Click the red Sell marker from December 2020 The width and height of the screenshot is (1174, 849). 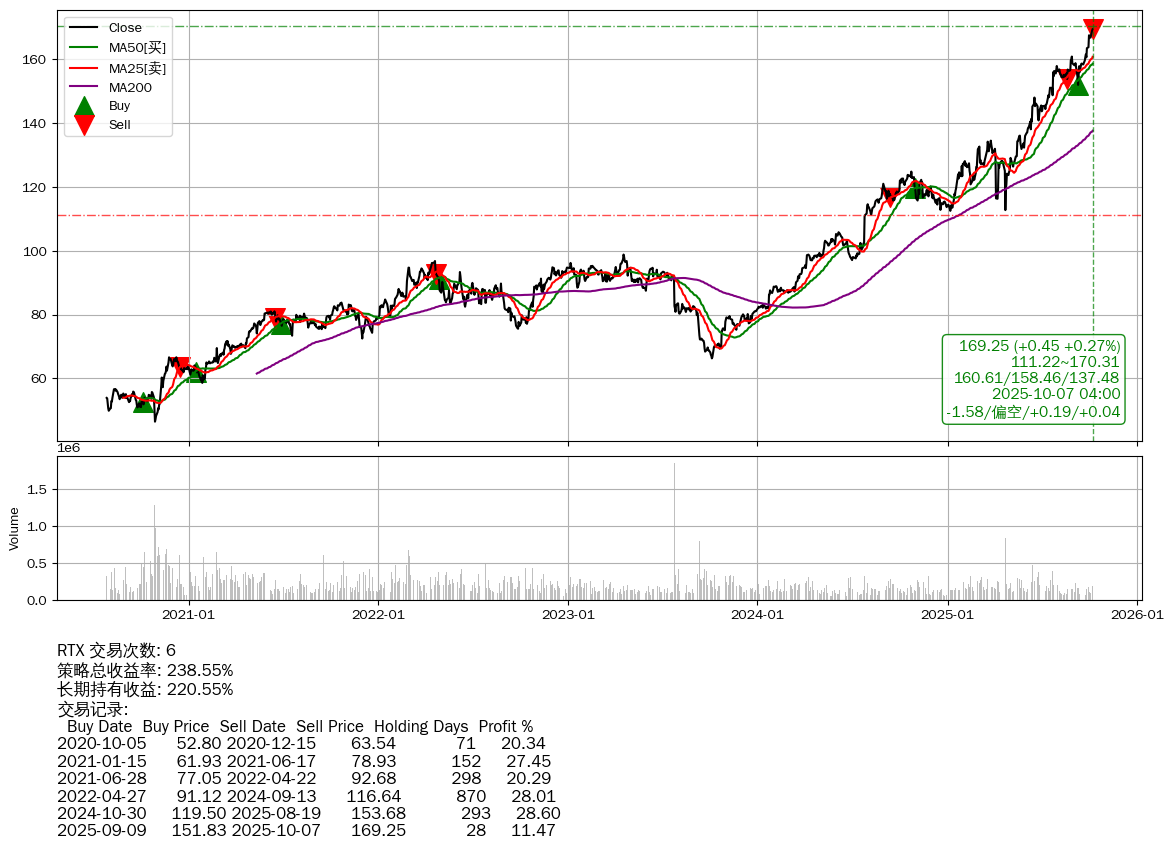tap(181, 366)
